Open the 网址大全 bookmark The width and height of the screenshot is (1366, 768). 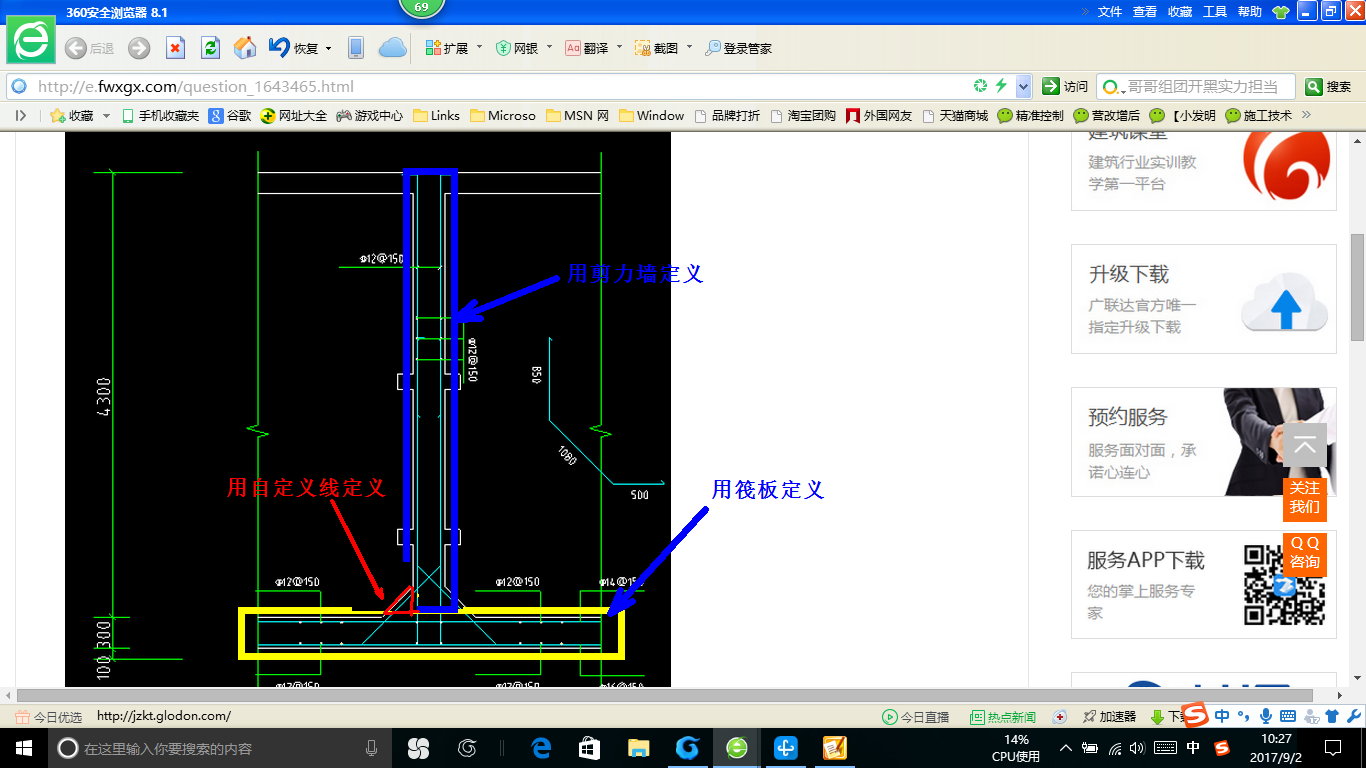tap(294, 115)
